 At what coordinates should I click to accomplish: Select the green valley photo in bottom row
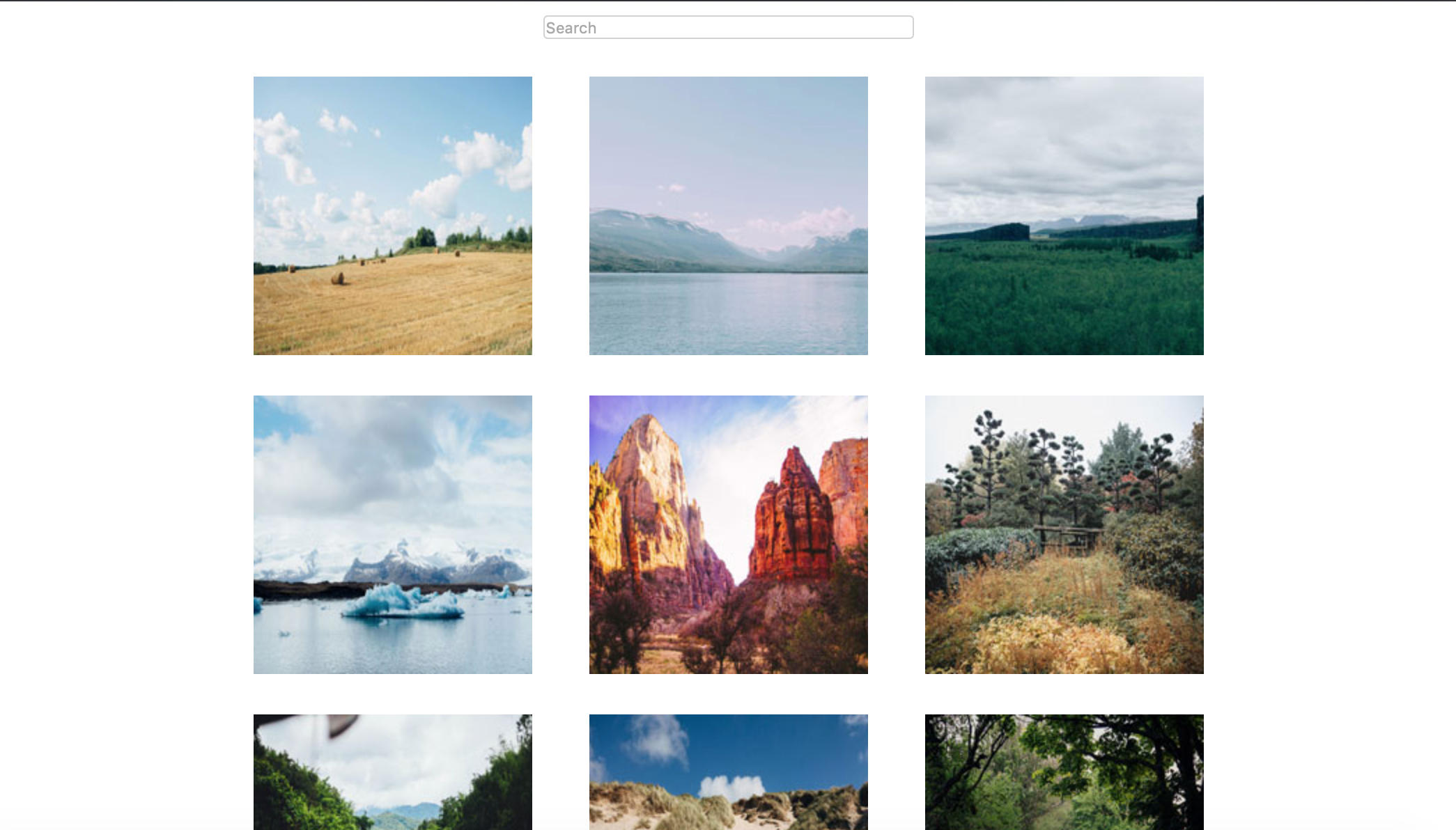pyautogui.click(x=392, y=772)
